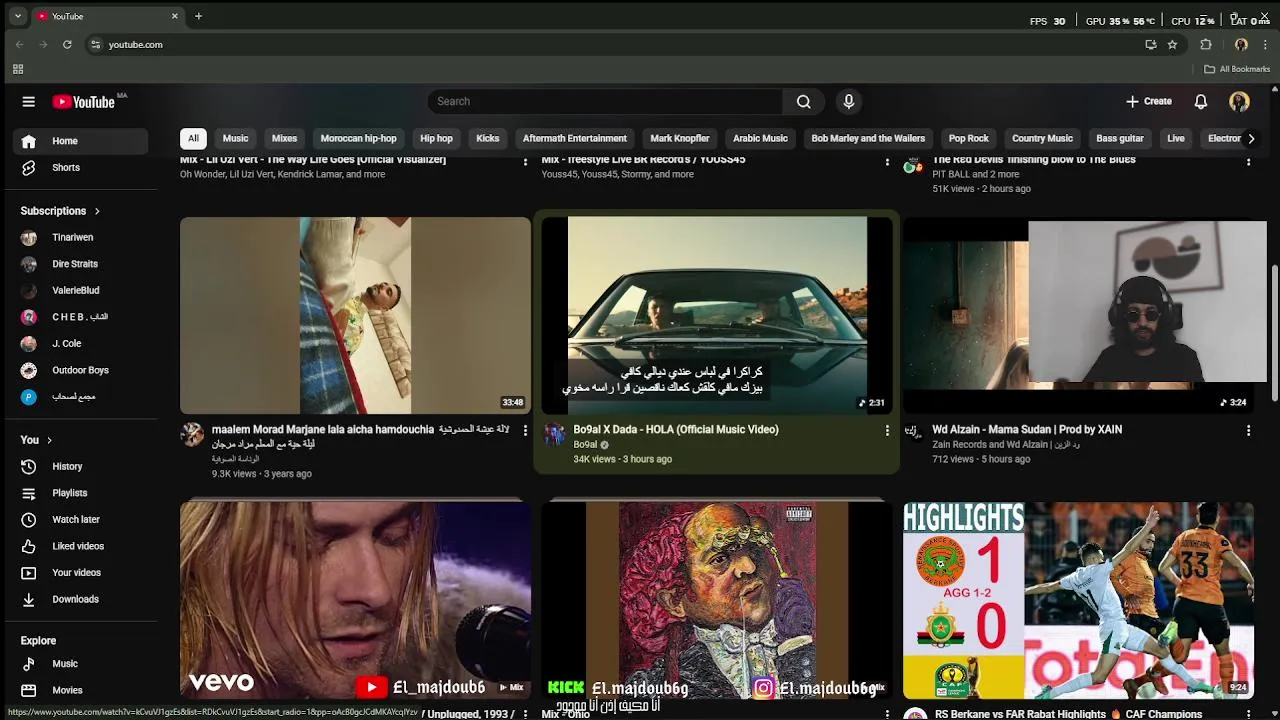Open Shorts in the sidebar

click(x=80, y=167)
